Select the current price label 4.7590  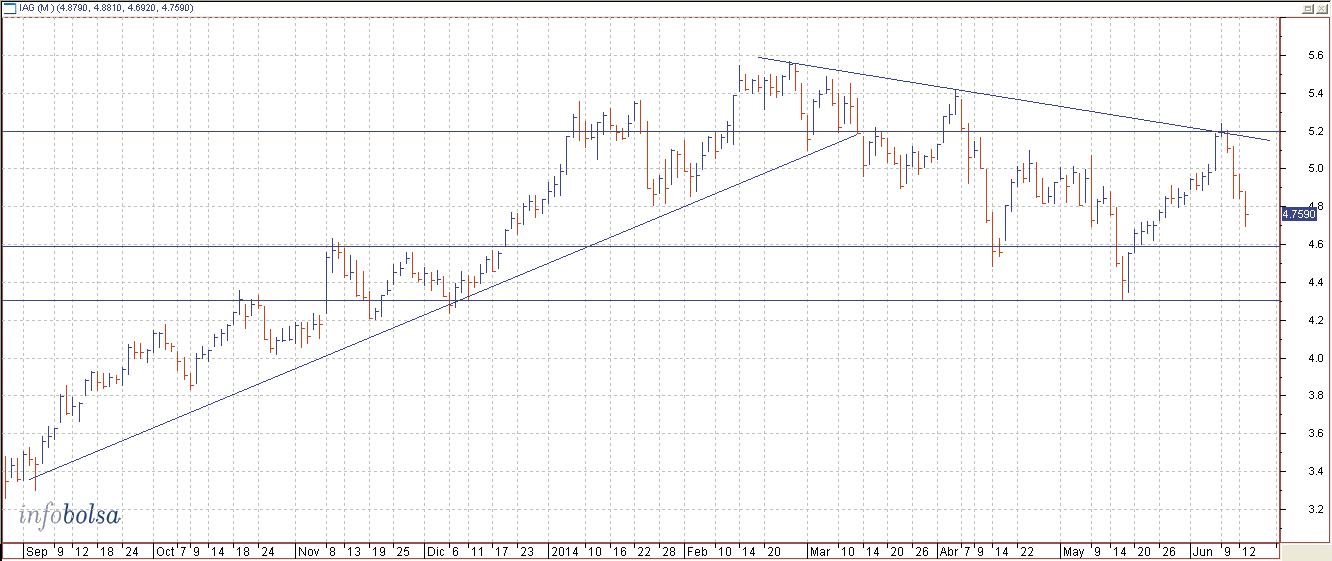(x=1300, y=213)
